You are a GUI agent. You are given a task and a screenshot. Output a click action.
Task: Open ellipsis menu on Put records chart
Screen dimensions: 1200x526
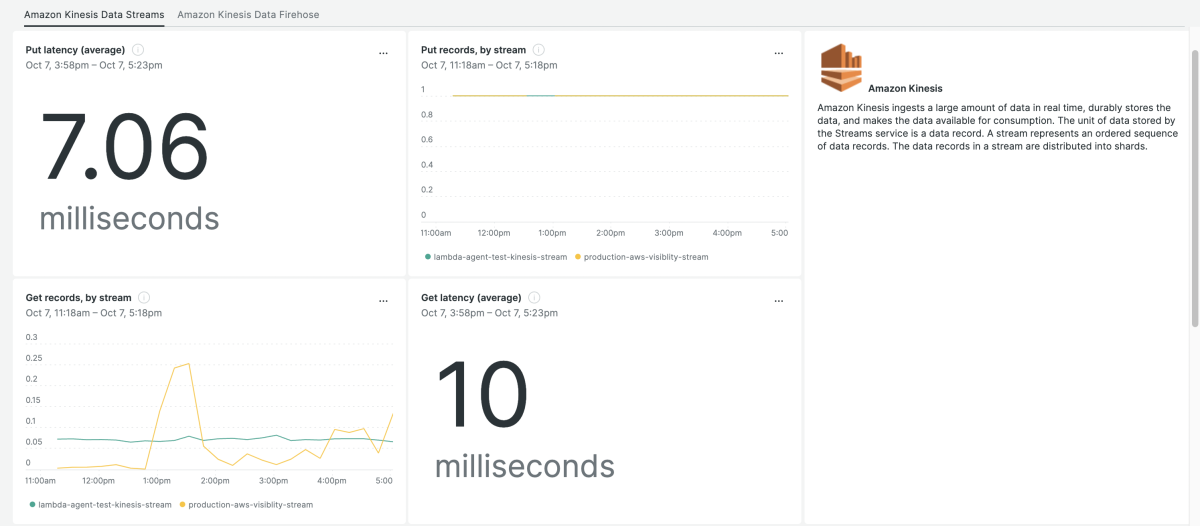(x=779, y=53)
